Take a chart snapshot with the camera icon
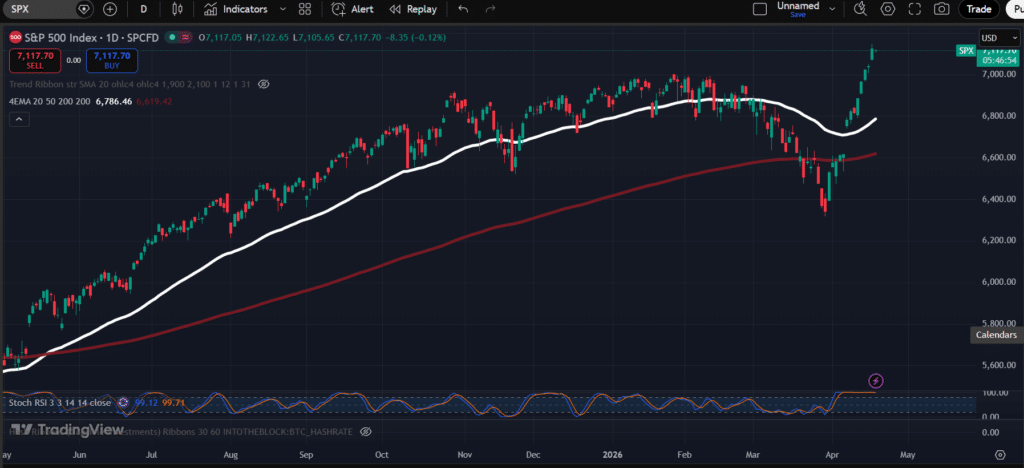The width and height of the screenshot is (1024, 468). 941,9
